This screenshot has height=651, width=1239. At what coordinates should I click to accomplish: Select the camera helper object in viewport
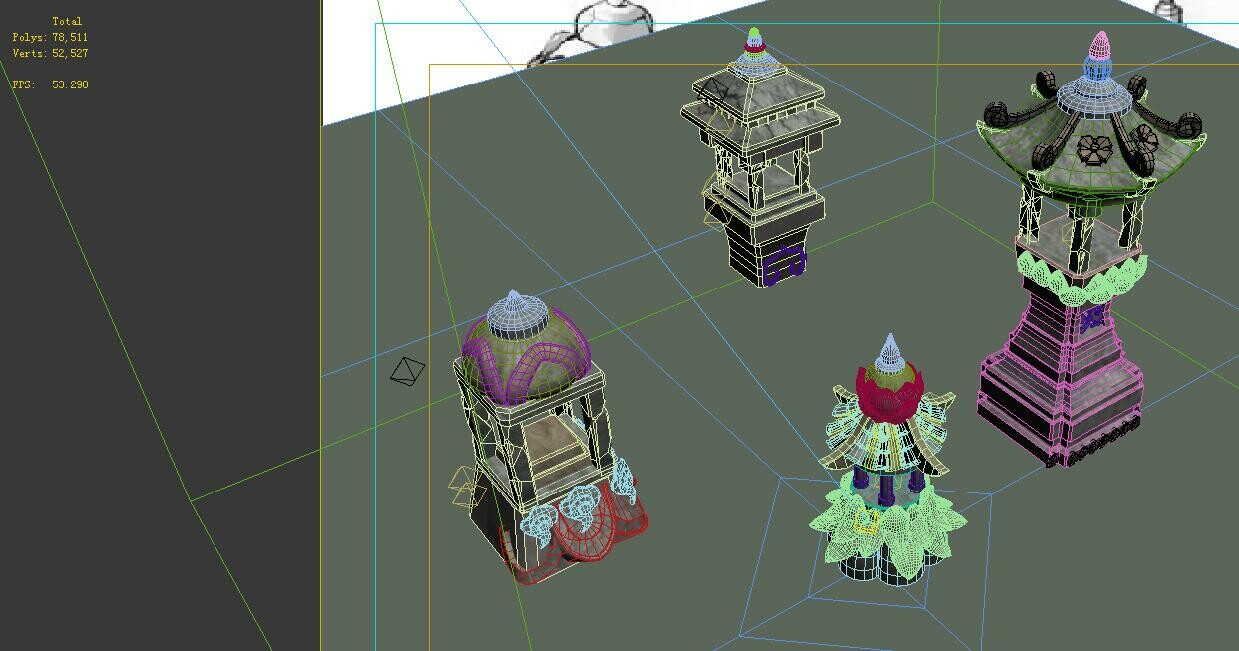point(407,371)
